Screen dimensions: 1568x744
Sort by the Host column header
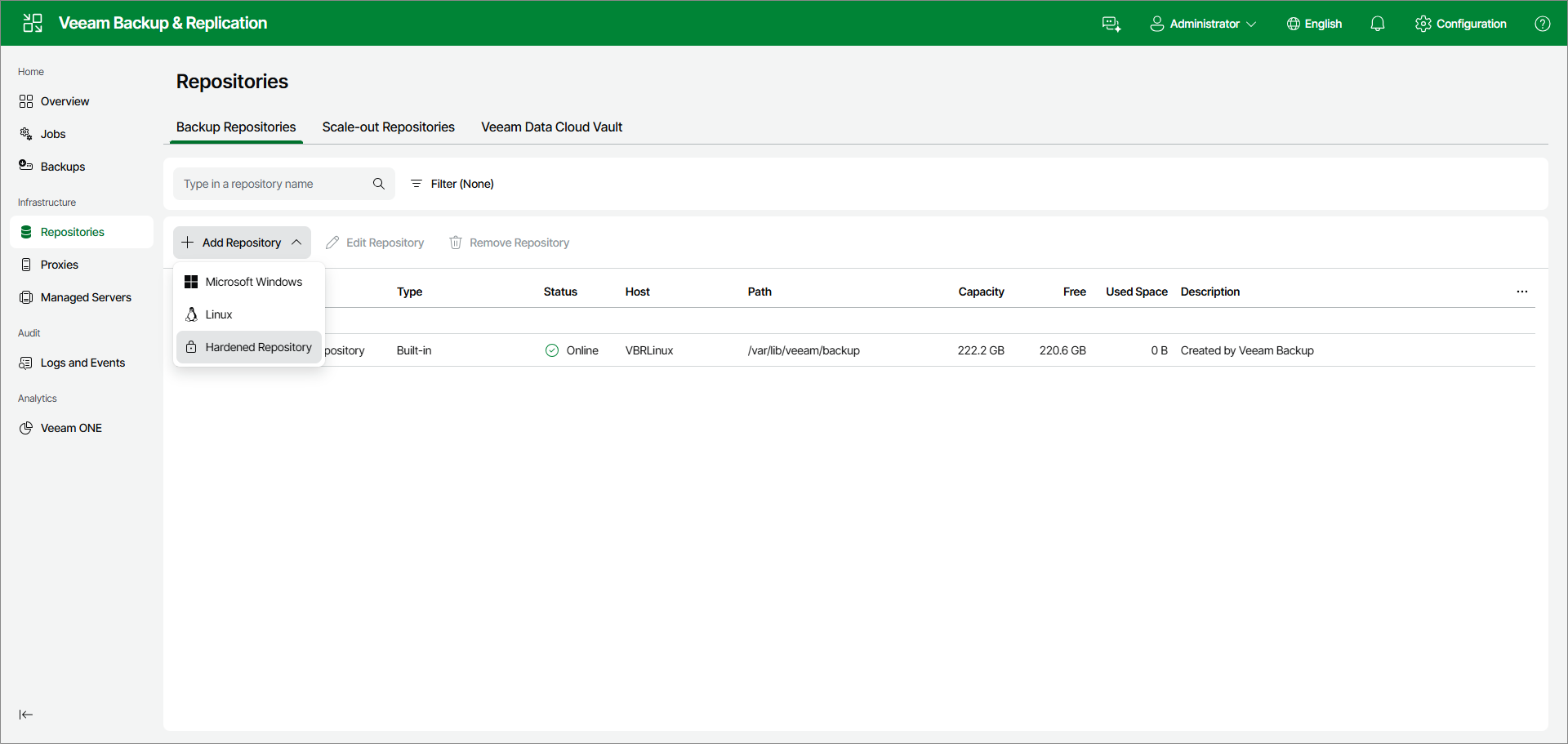click(638, 292)
